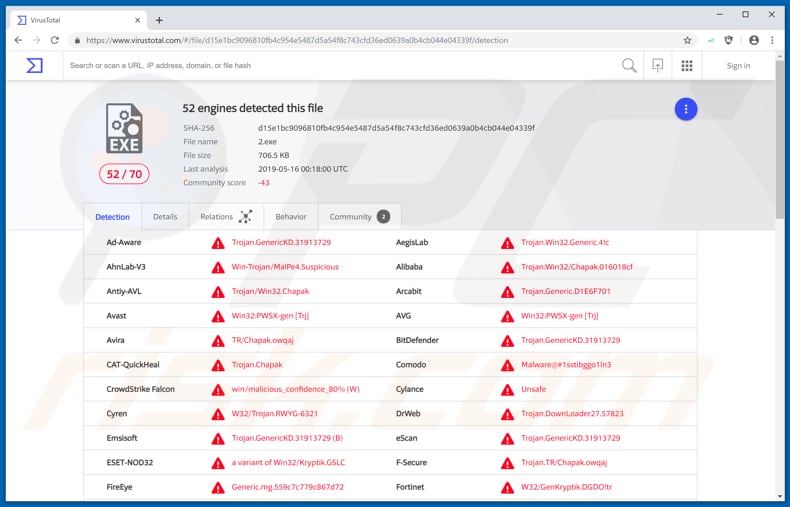Image resolution: width=790 pixels, height=507 pixels.
Task: Open the Community tab
Action: point(359,217)
